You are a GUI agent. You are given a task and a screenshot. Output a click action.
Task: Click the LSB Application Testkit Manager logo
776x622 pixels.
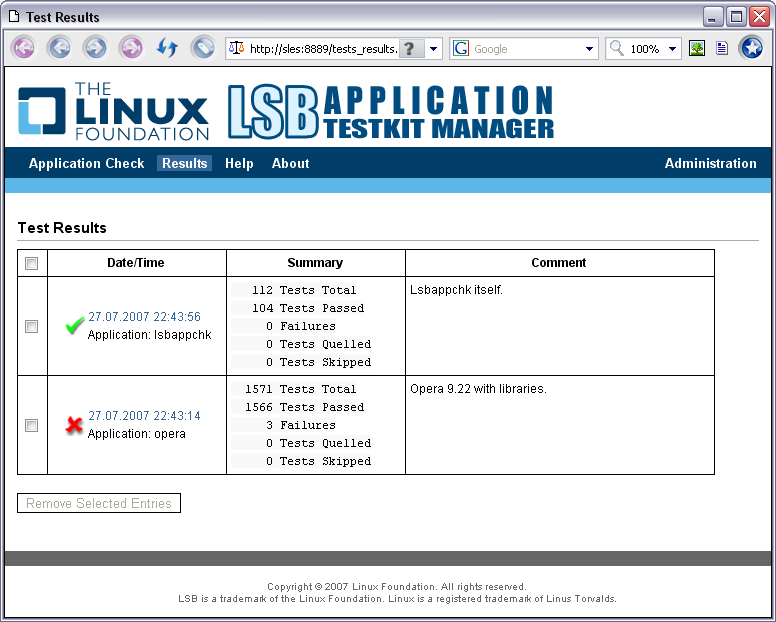coord(390,111)
